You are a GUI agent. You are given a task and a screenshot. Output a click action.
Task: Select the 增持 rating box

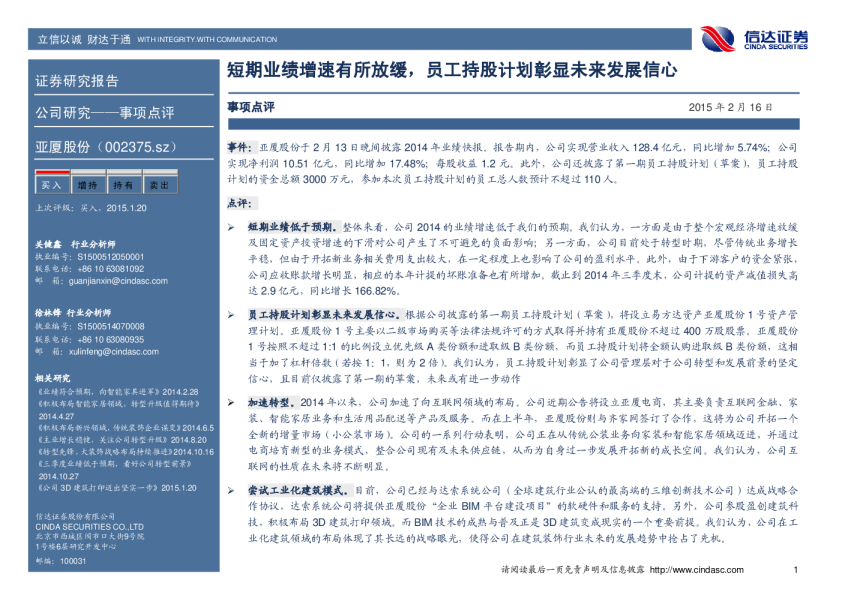pos(87,185)
